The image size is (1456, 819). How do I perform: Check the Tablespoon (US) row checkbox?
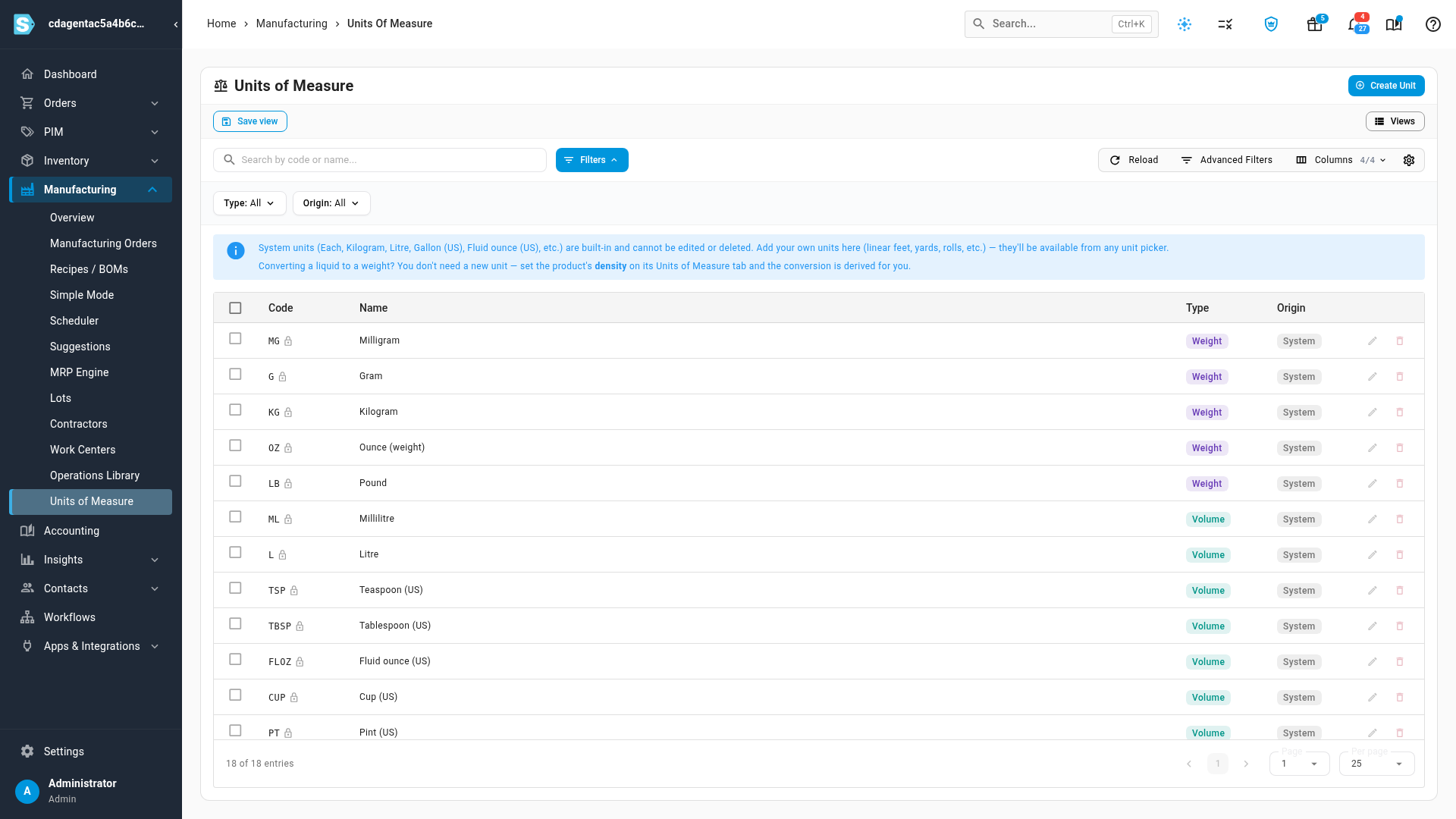point(235,624)
